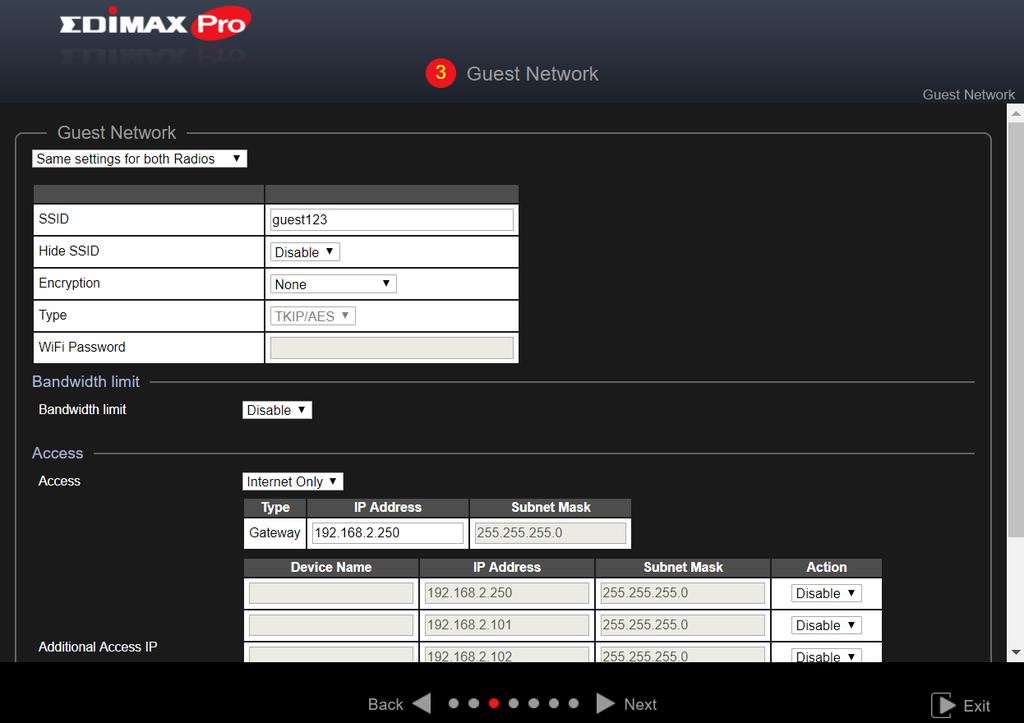The image size is (1024, 723).
Task: Click the 'Hide SSID' row label
Action: 69,251
